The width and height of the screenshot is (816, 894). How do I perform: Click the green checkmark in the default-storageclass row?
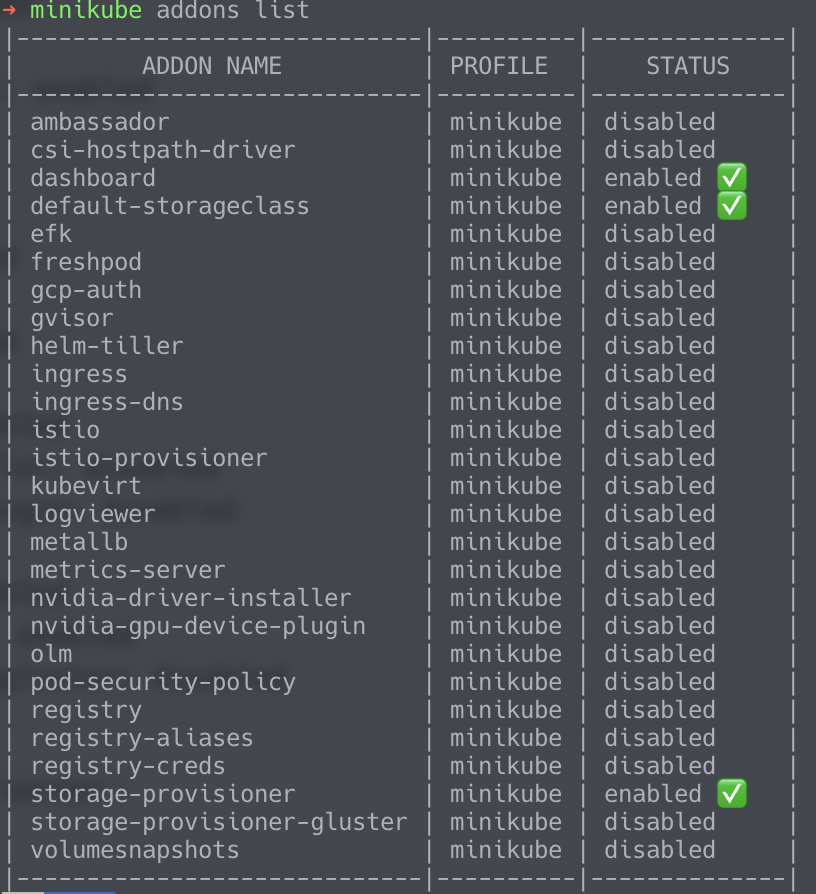[x=732, y=207]
